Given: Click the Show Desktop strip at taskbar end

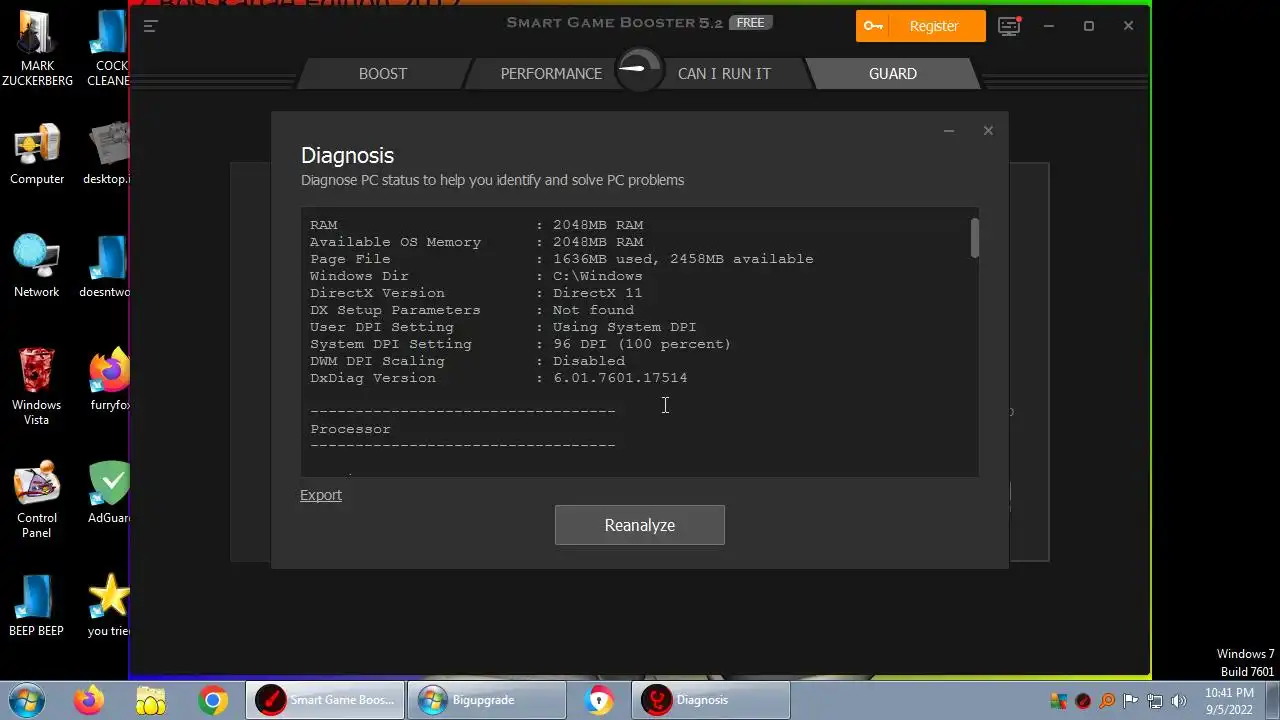Looking at the screenshot, I should 1272,700.
